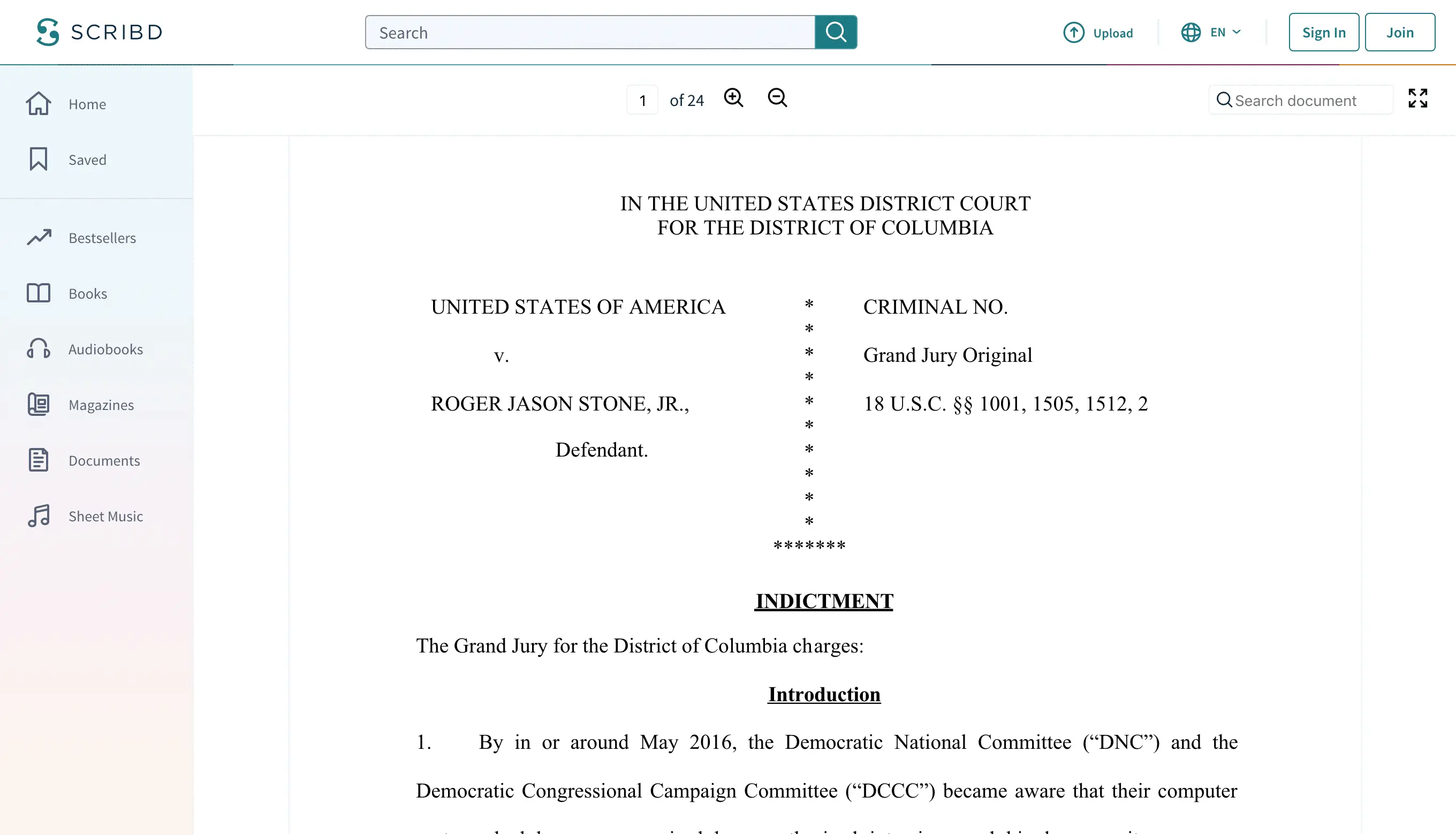Select Documents in the sidebar
1456x835 pixels.
pos(104,460)
